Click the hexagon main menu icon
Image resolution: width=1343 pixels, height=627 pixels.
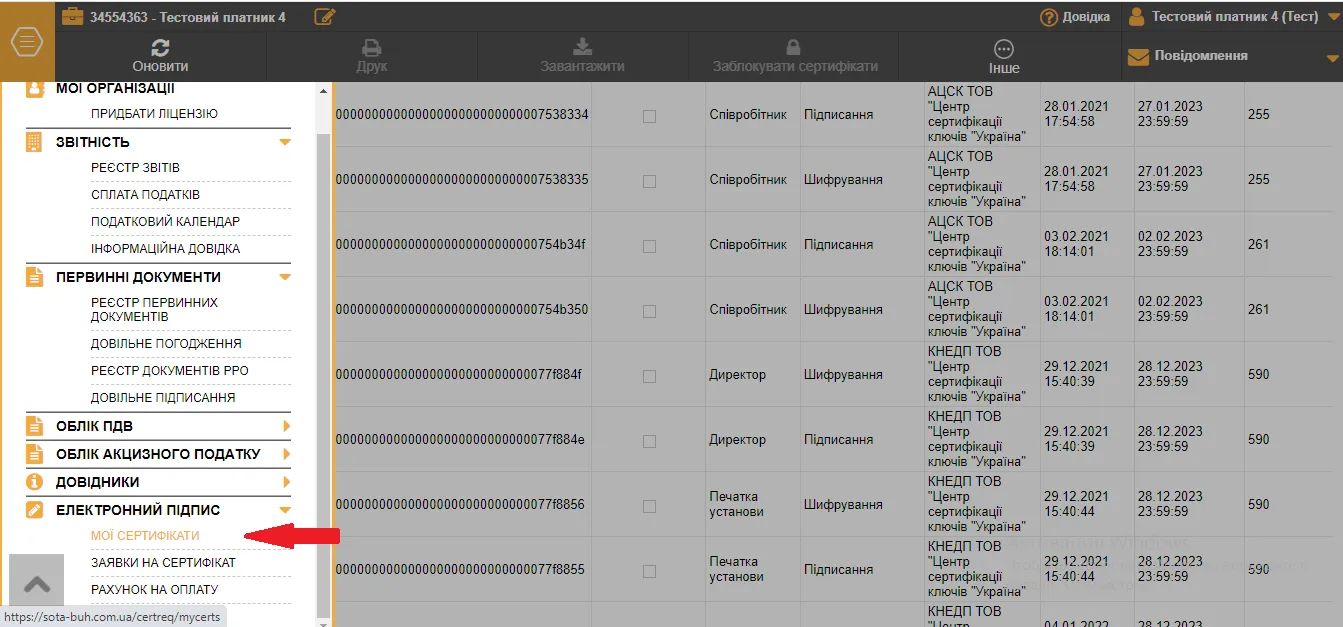pyautogui.click(x=27, y=43)
